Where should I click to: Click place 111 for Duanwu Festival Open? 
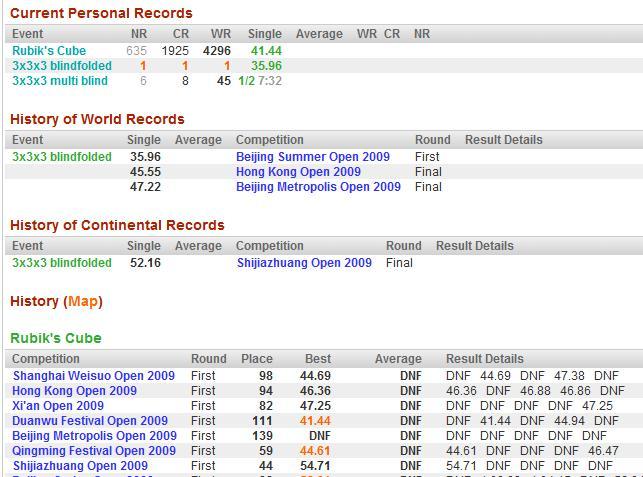pyautogui.click(x=262, y=420)
